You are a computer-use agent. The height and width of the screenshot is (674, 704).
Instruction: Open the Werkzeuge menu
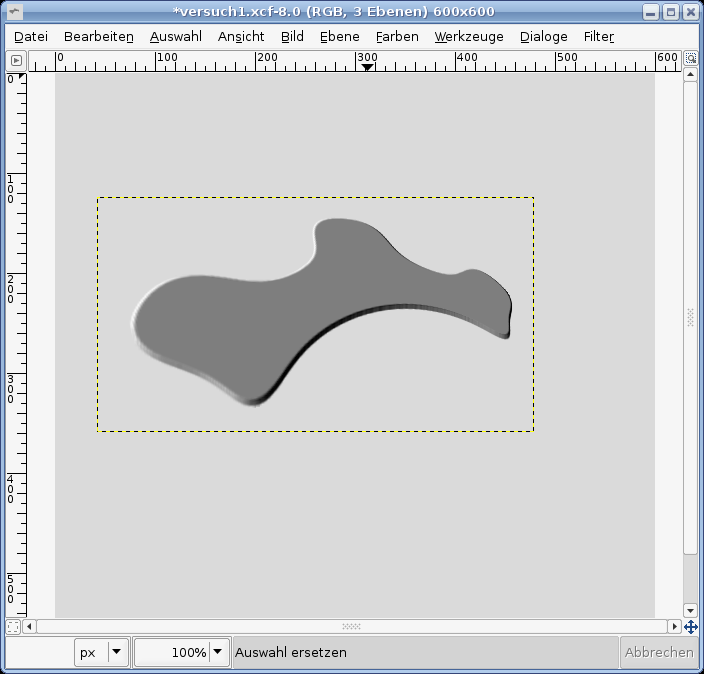click(469, 36)
